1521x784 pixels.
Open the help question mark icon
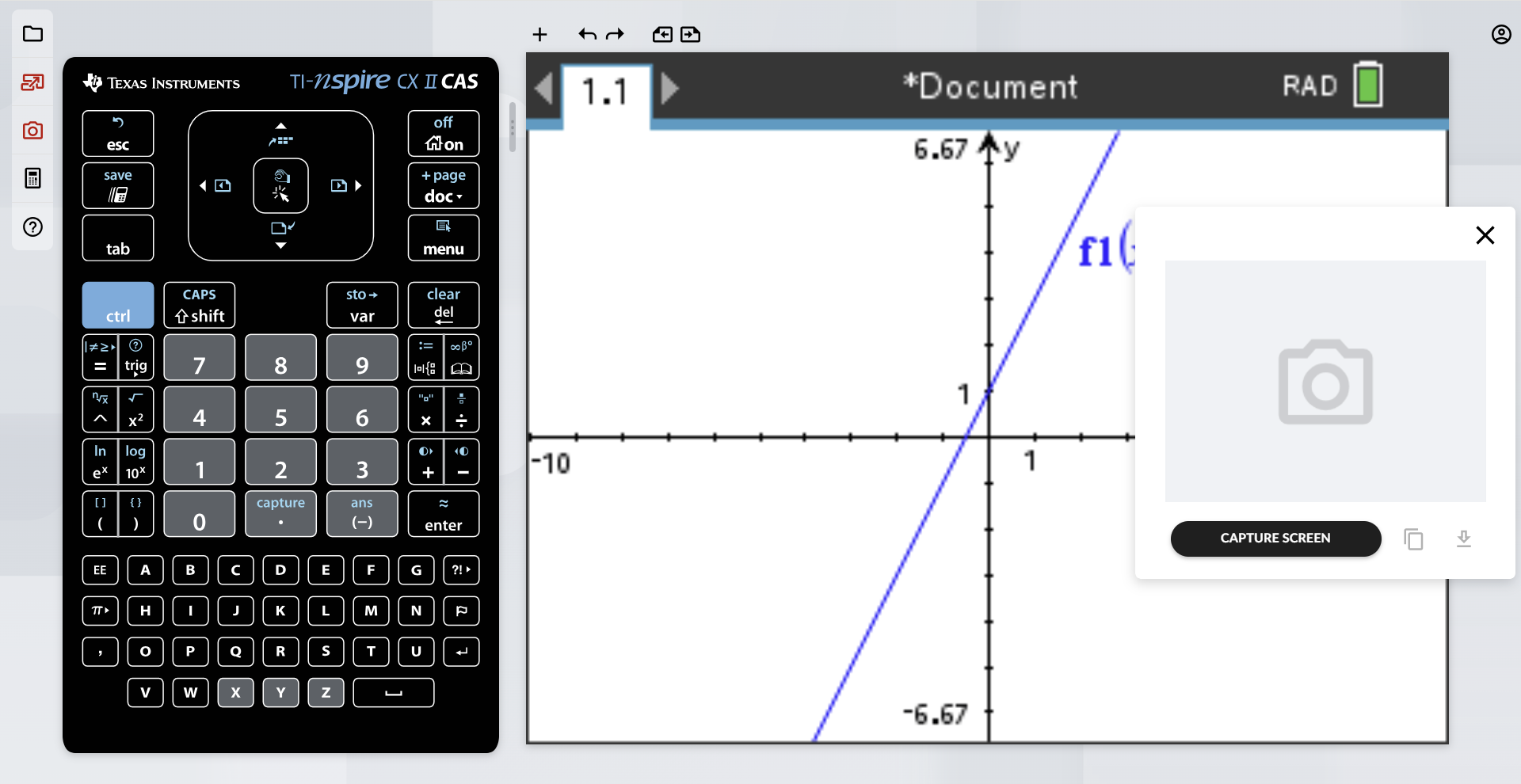point(32,227)
